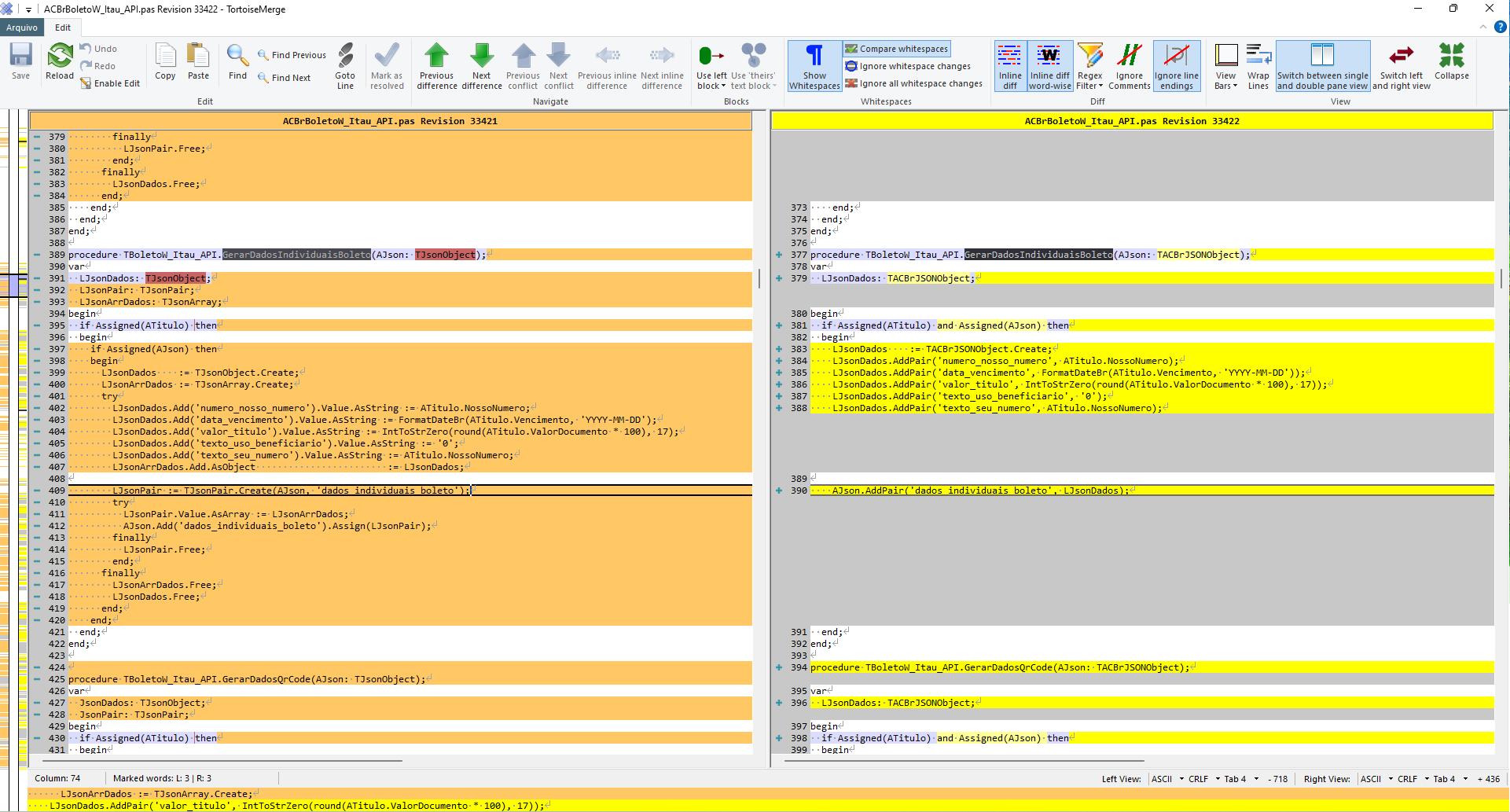
Task: Jump to Next difference
Action: pyautogui.click(x=482, y=66)
